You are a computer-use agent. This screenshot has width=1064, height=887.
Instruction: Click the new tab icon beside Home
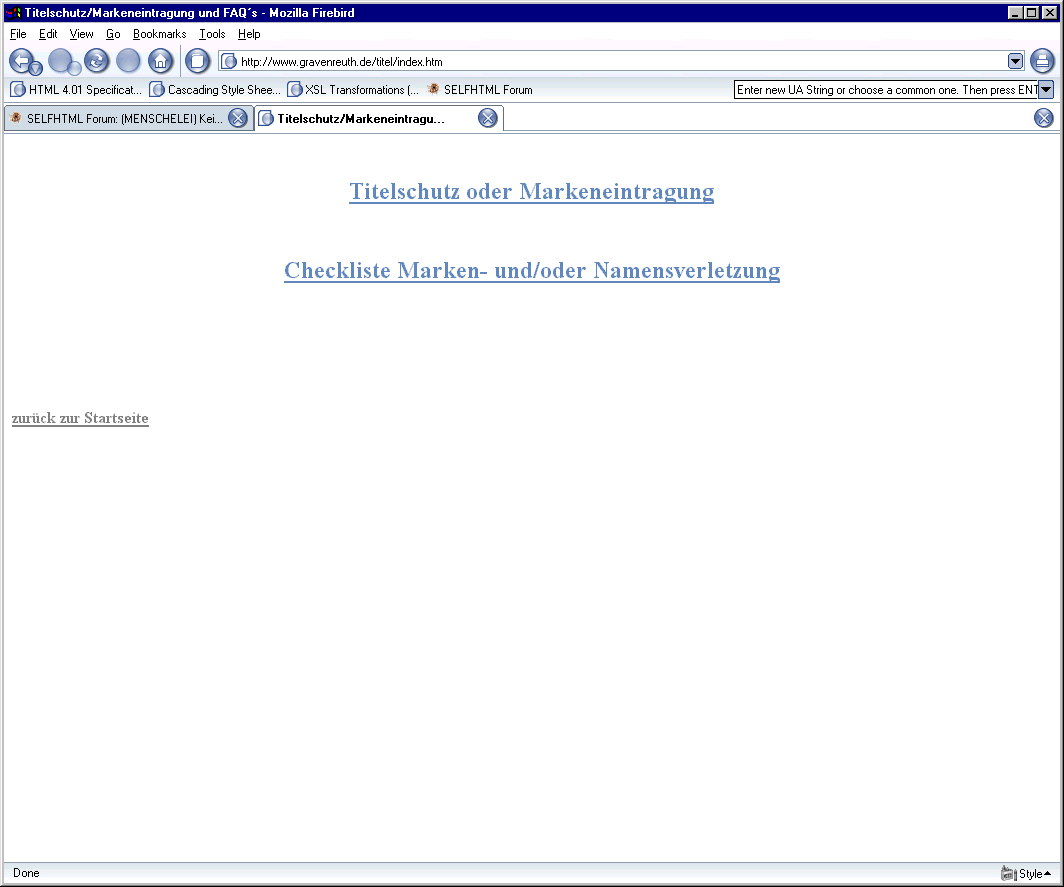198,61
